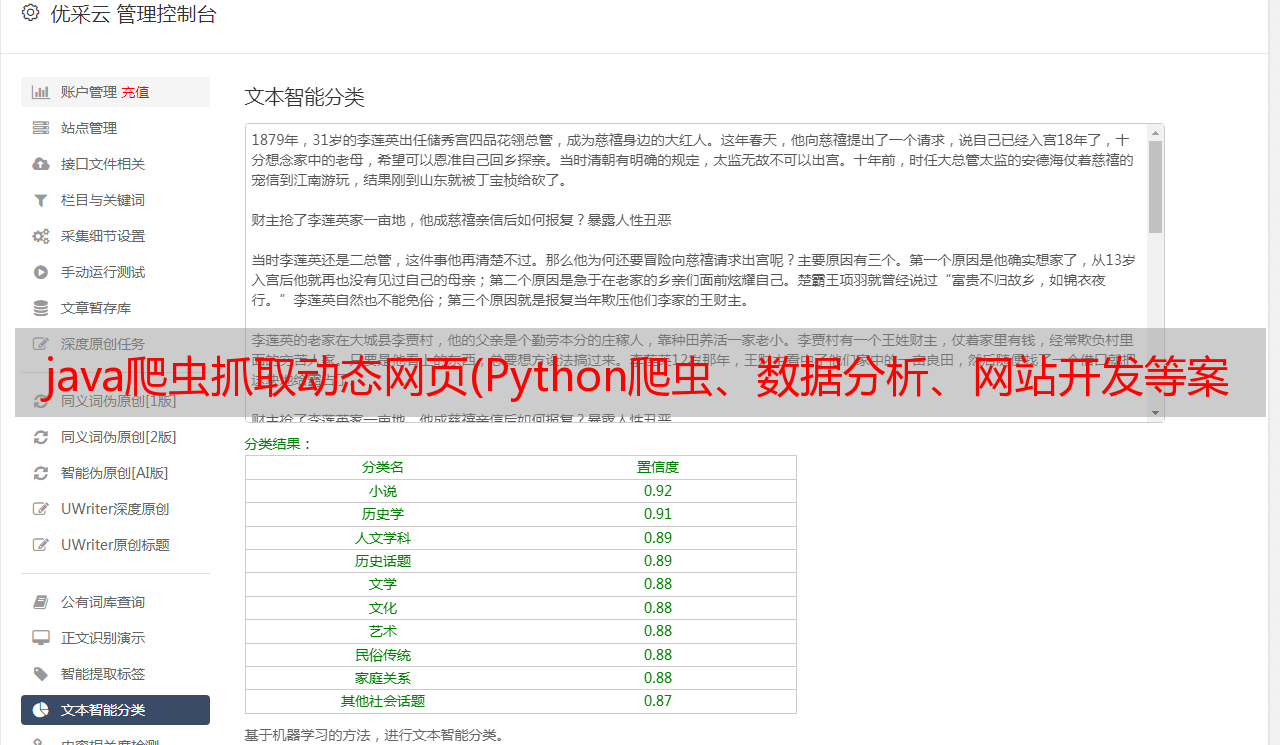Viewport: 1280px width, 745px height.
Task: Open UWriter原创标题 menu entry
Action: (x=114, y=545)
